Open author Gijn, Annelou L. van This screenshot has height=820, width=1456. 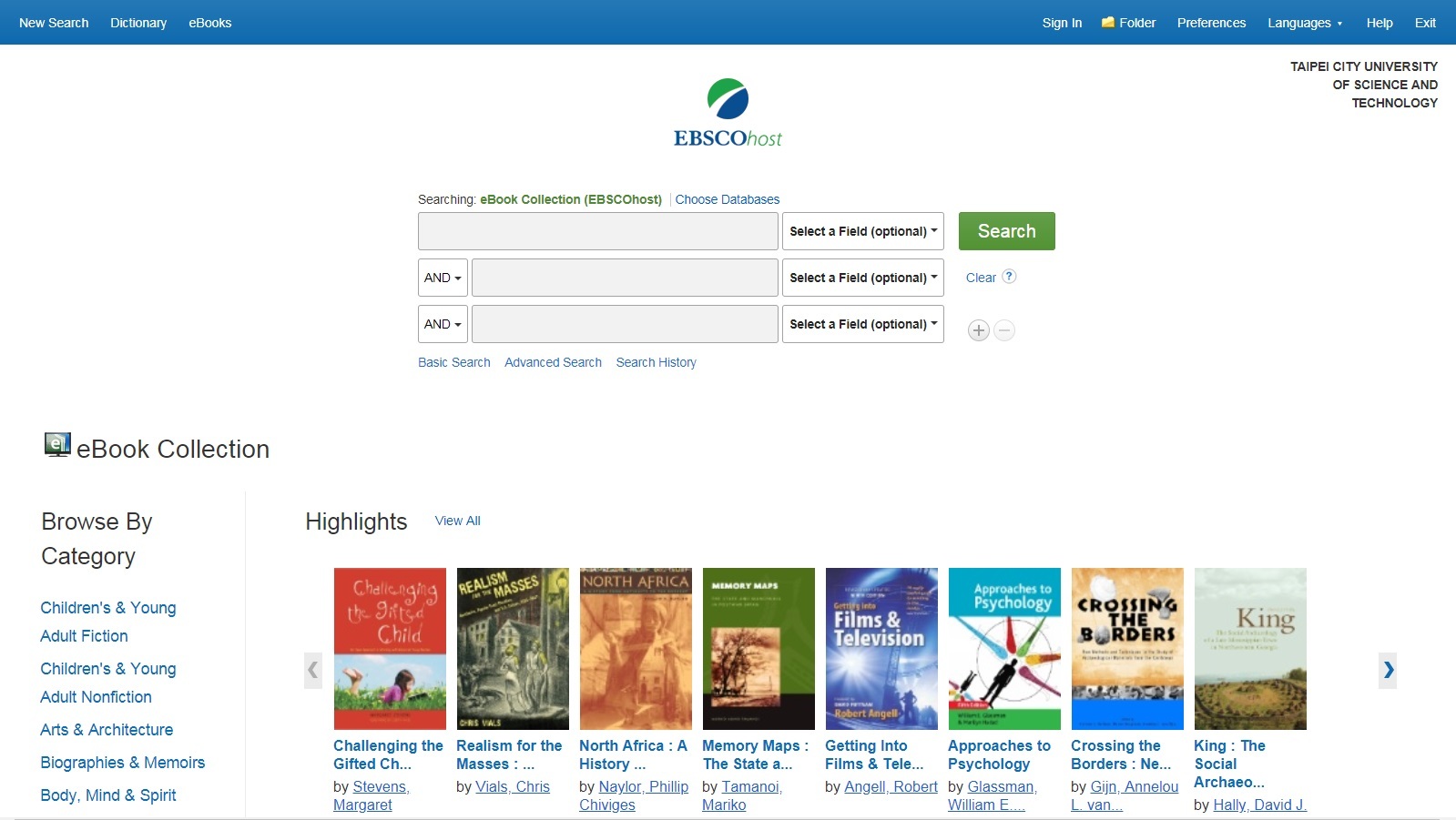[x=1125, y=795]
